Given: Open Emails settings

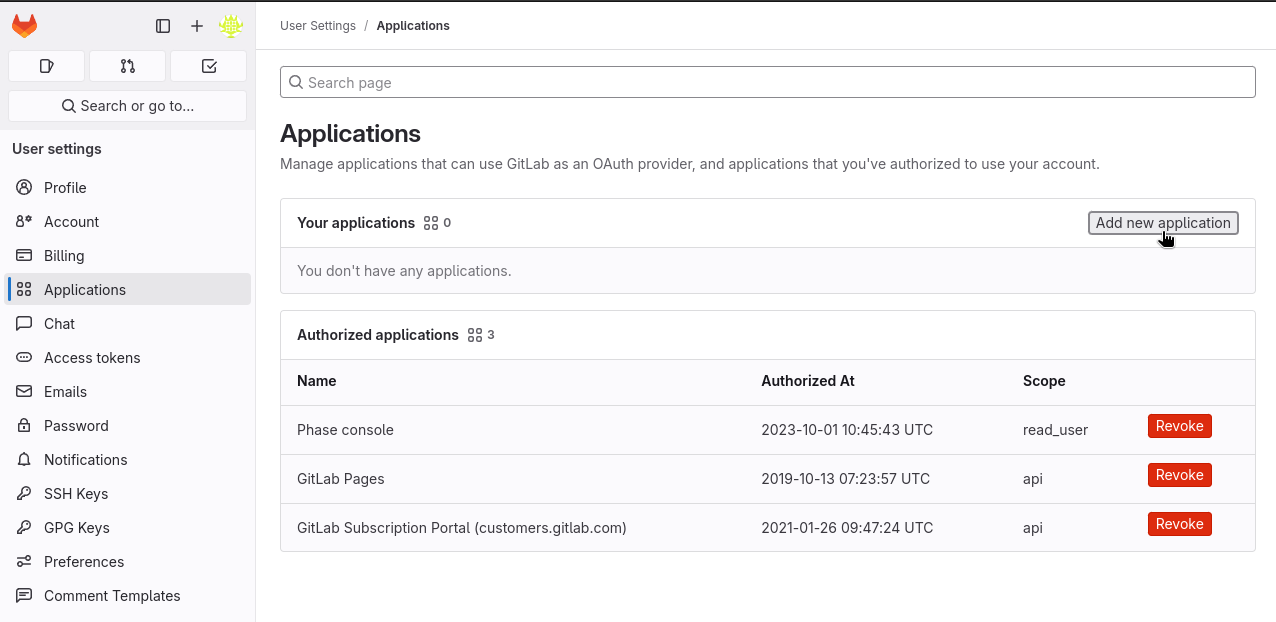Looking at the screenshot, I should pyautogui.click(x=128, y=392).
